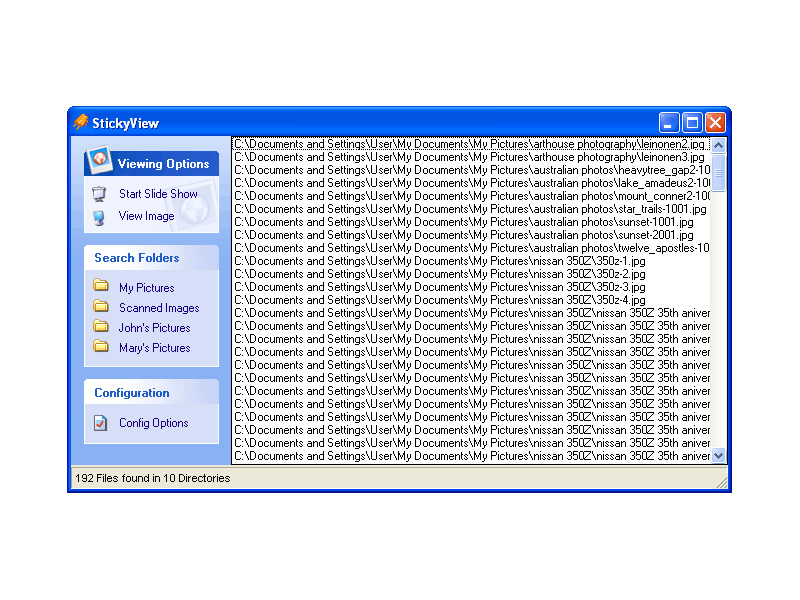
Task: Click the Mary's Pictures folder icon
Action: [101, 346]
